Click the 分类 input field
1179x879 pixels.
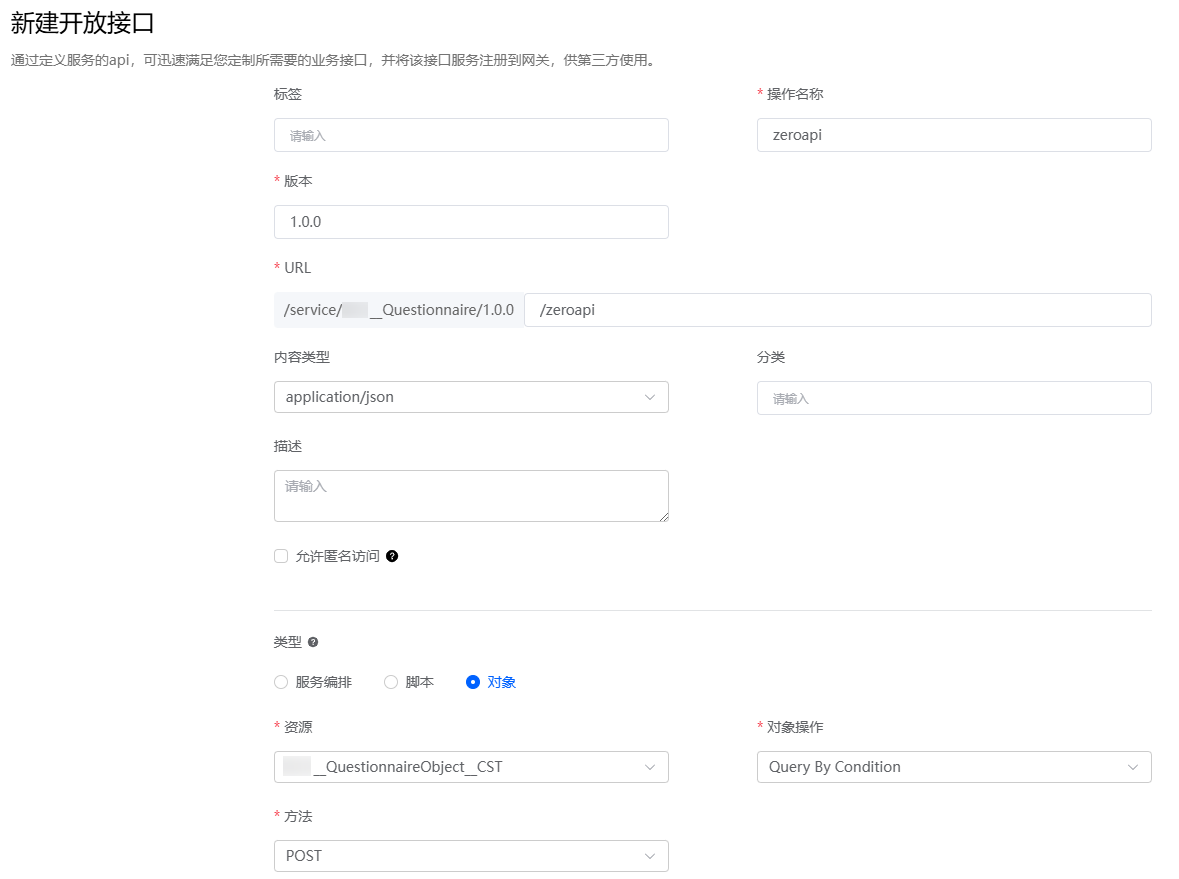point(954,398)
